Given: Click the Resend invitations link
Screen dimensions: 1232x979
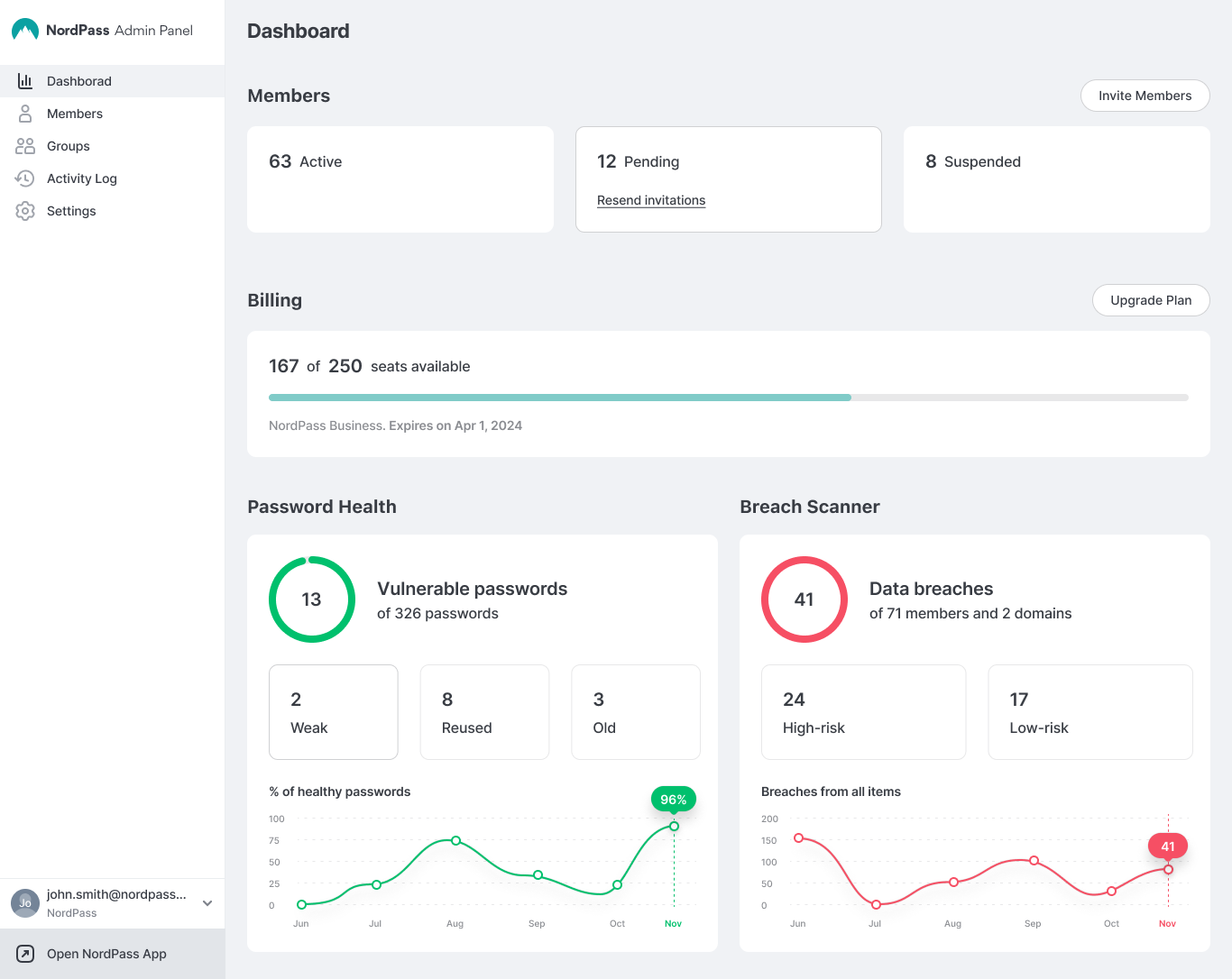Looking at the screenshot, I should point(651,200).
